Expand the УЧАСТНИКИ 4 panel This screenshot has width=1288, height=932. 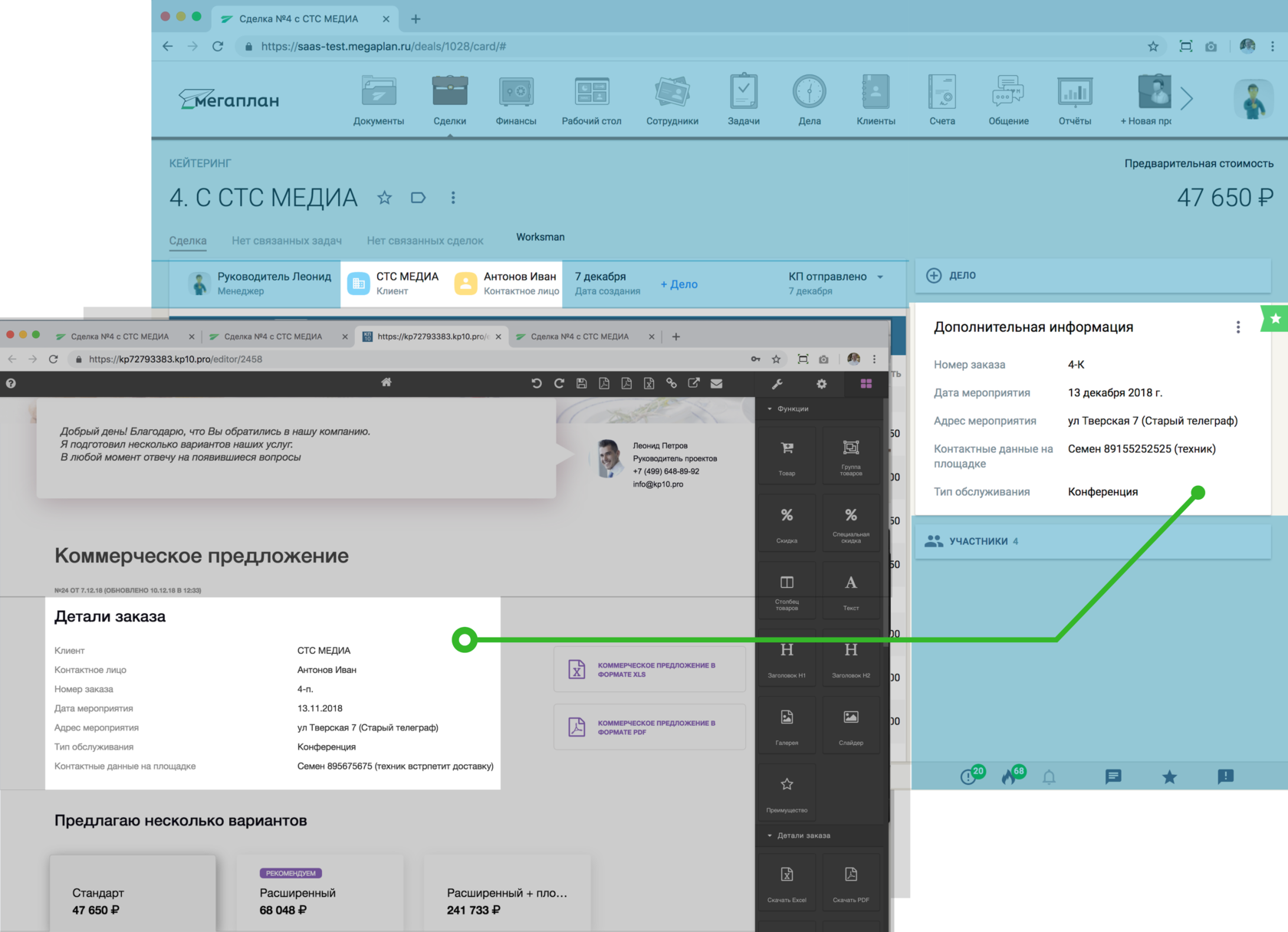point(1092,541)
